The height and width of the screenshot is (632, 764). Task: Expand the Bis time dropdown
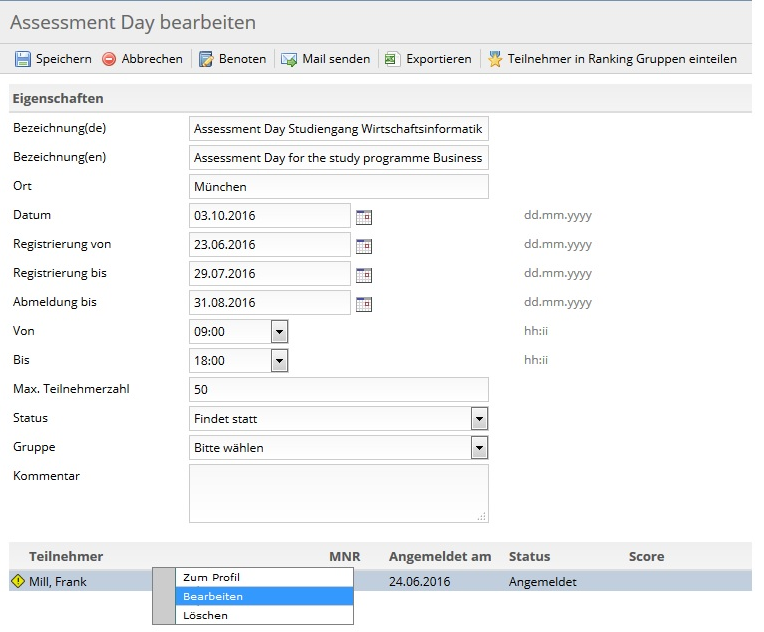tap(279, 361)
